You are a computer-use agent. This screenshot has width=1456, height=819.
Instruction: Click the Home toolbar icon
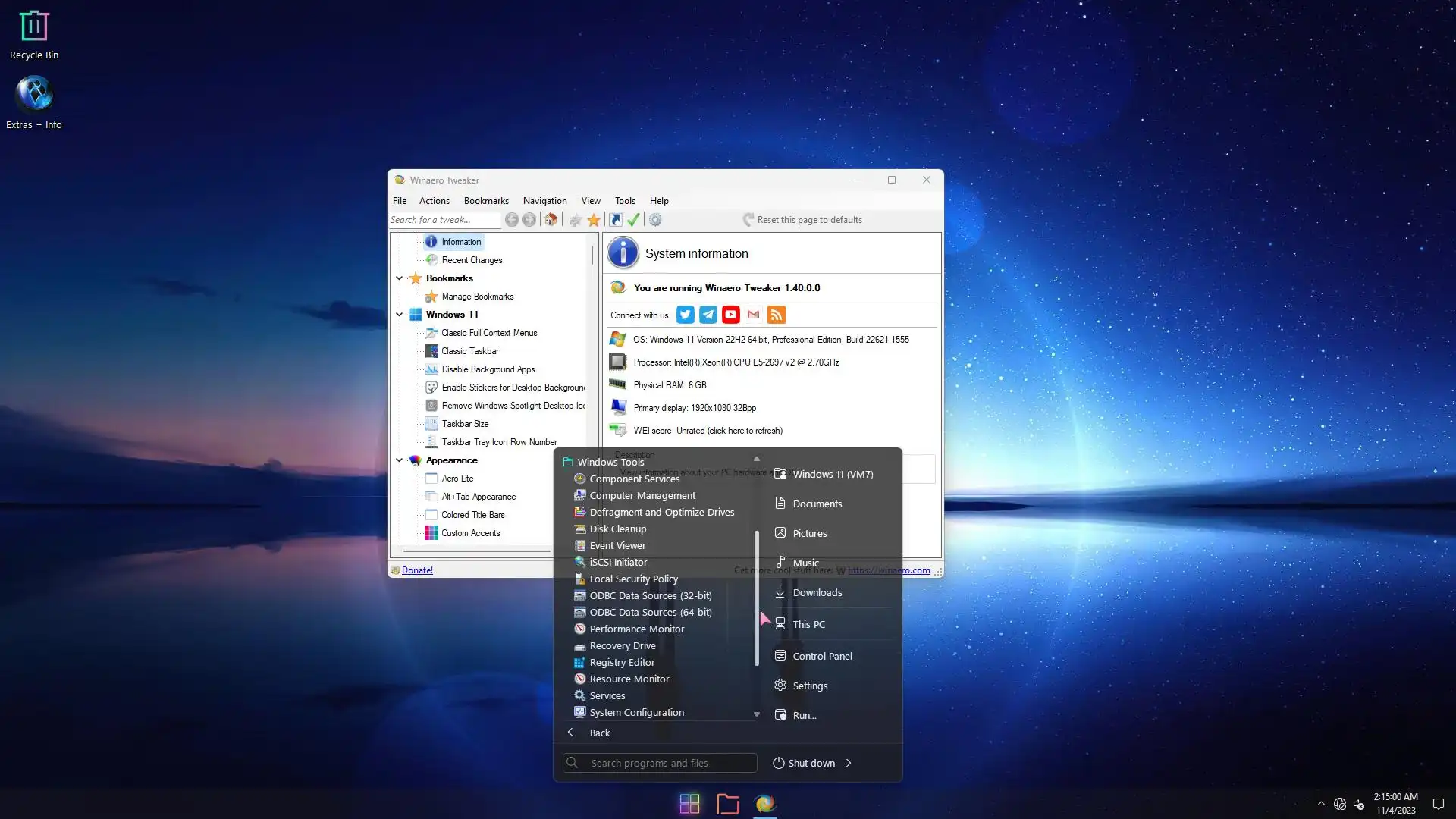(x=551, y=220)
